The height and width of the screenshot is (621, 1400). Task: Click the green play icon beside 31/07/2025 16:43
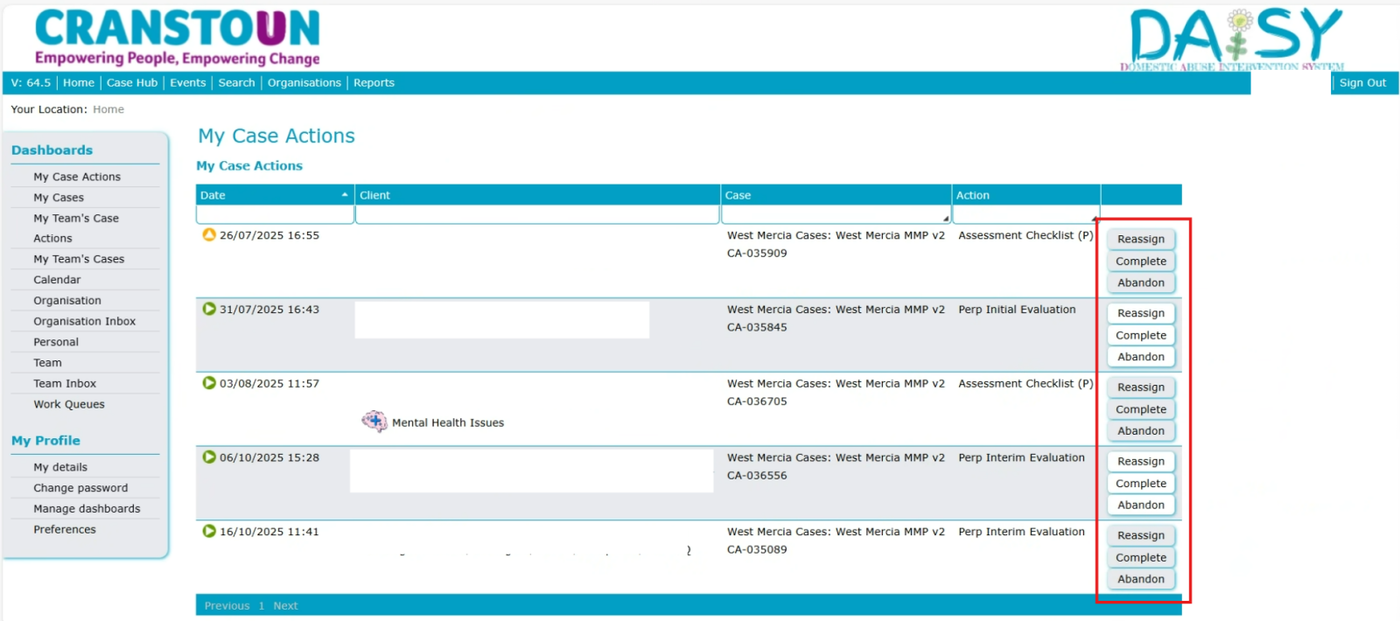[209, 309]
